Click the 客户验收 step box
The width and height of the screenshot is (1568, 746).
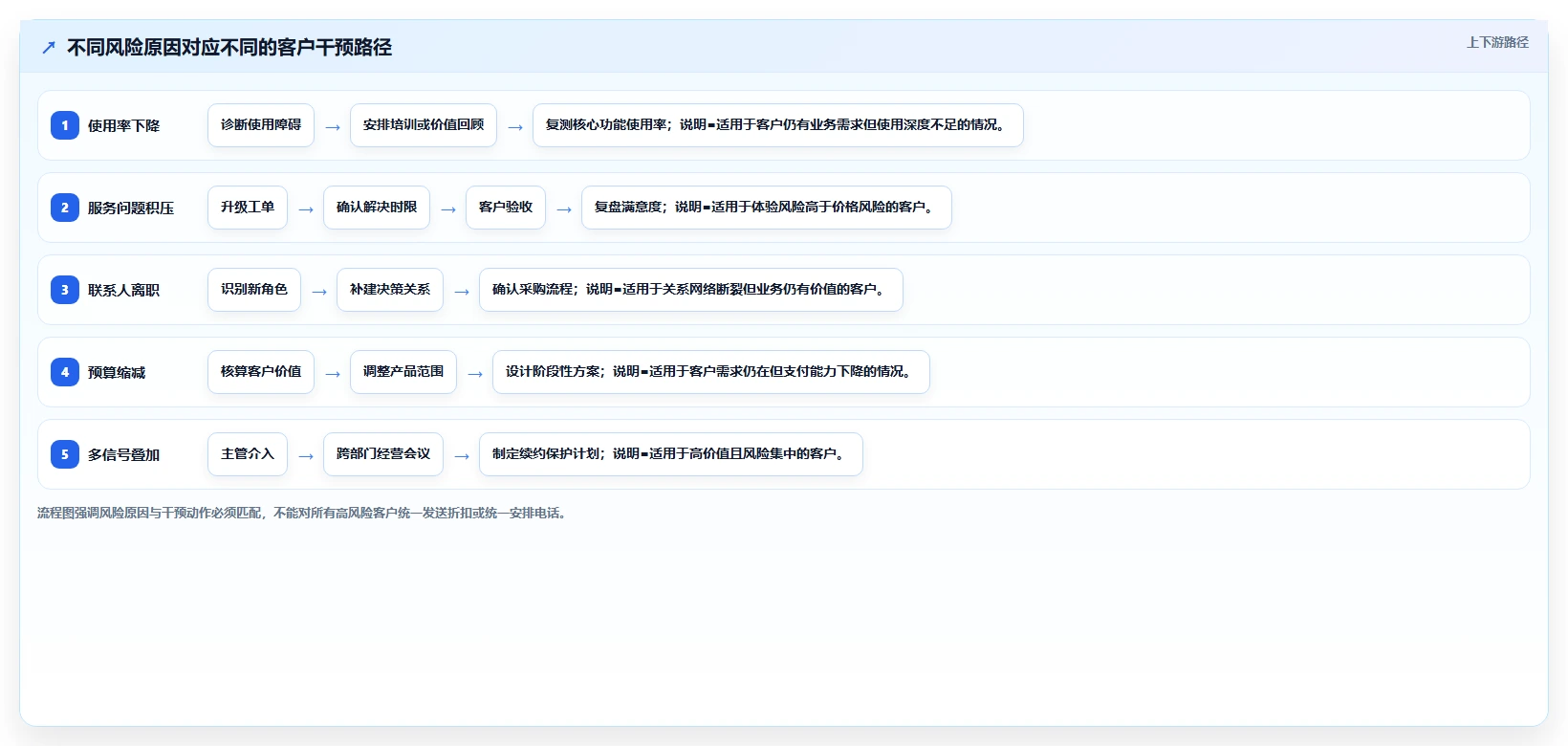point(506,208)
